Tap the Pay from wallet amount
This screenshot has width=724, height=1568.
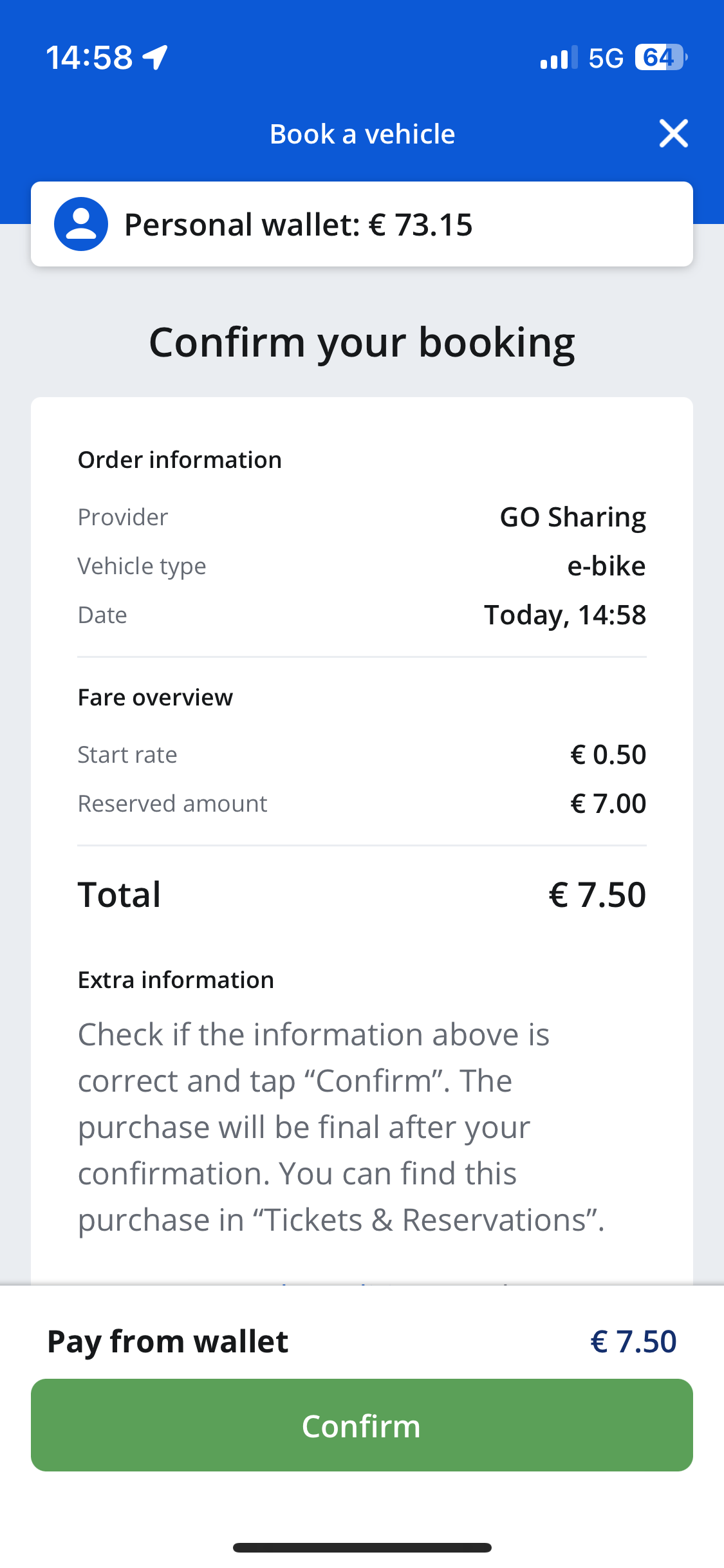pyautogui.click(x=633, y=1341)
